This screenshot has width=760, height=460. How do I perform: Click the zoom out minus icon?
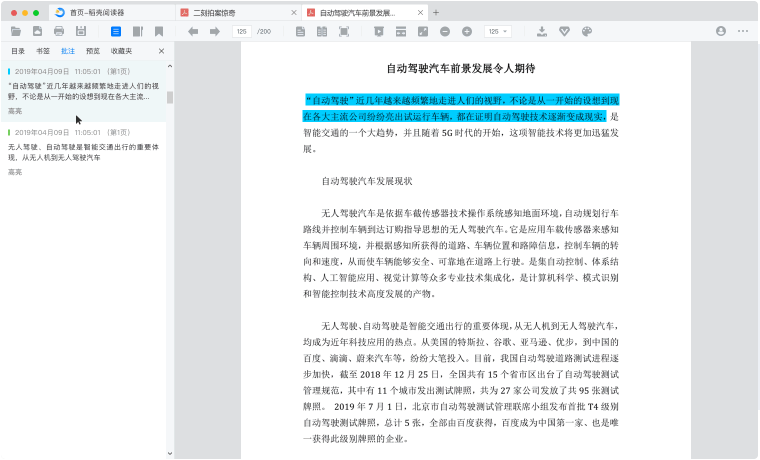pyautogui.click(x=444, y=32)
